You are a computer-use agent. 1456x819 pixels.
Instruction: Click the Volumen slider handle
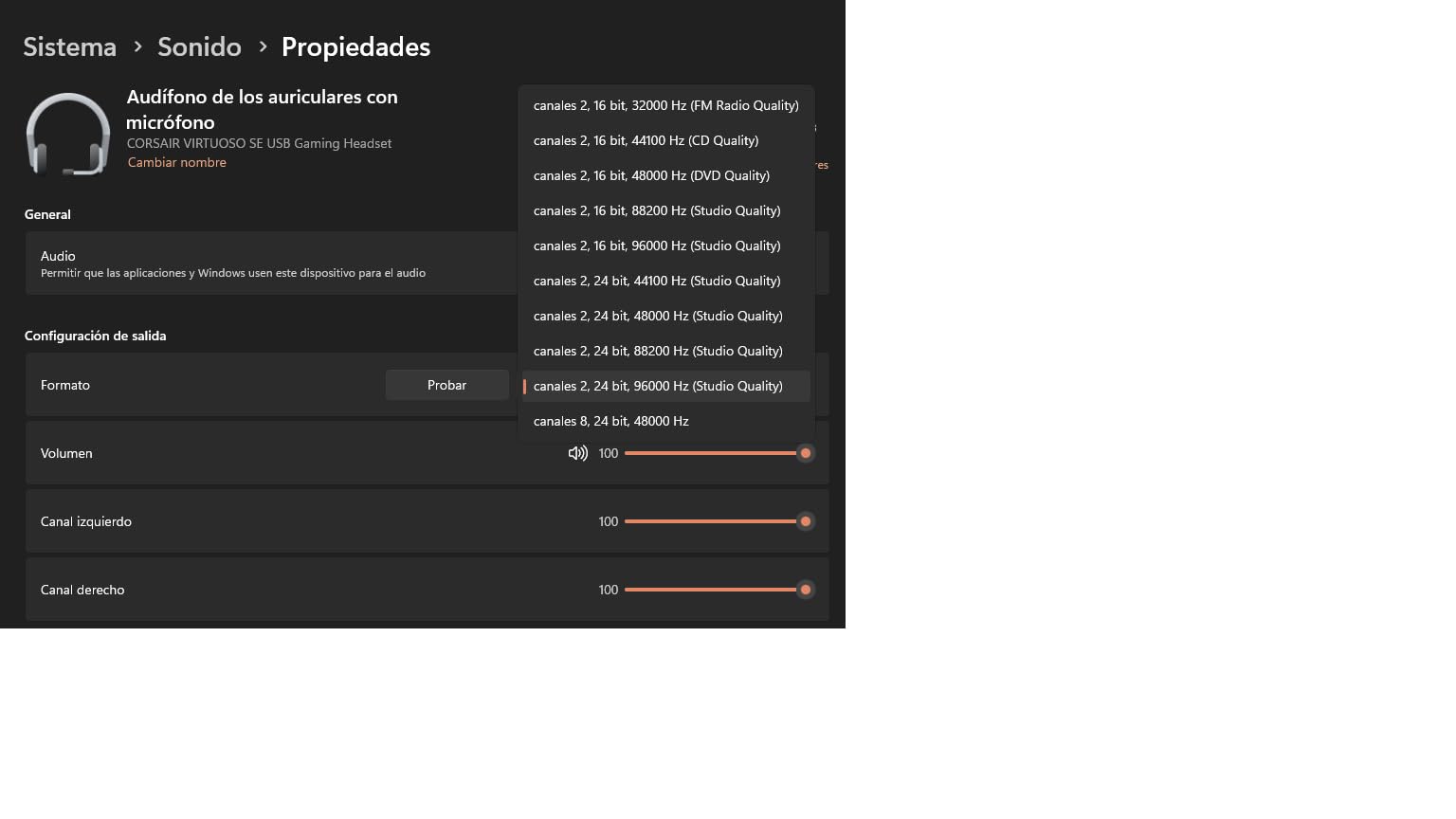tap(806, 453)
